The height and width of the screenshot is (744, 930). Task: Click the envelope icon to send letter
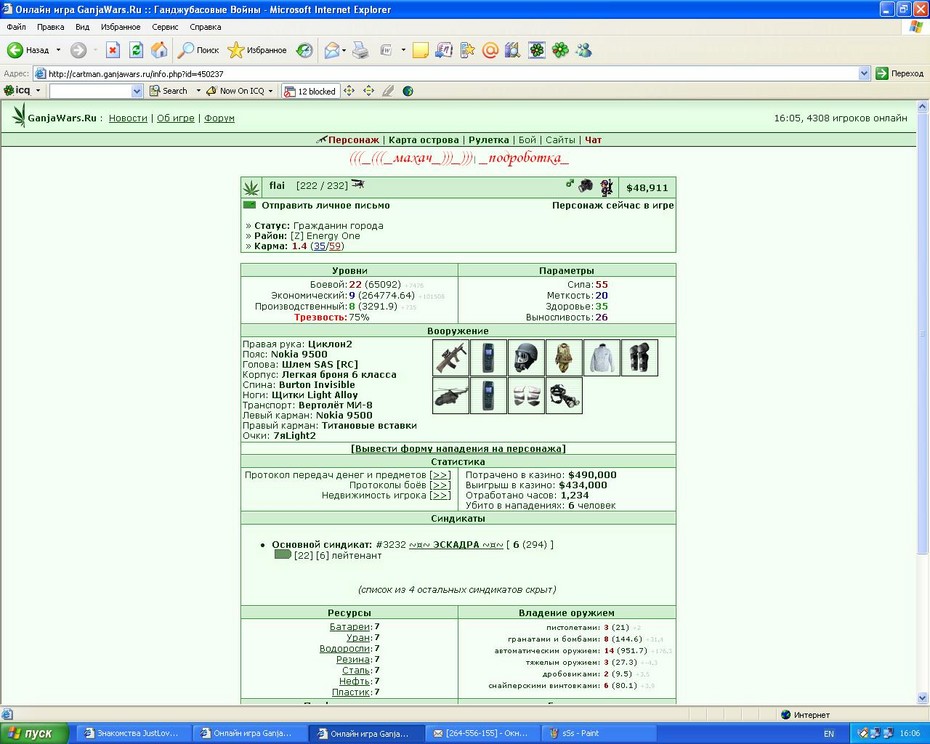click(x=250, y=205)
